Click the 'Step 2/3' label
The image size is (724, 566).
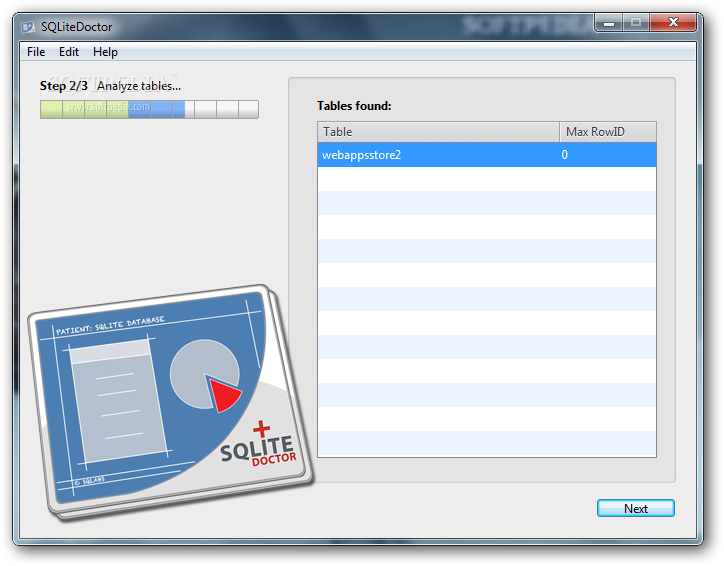64,86
